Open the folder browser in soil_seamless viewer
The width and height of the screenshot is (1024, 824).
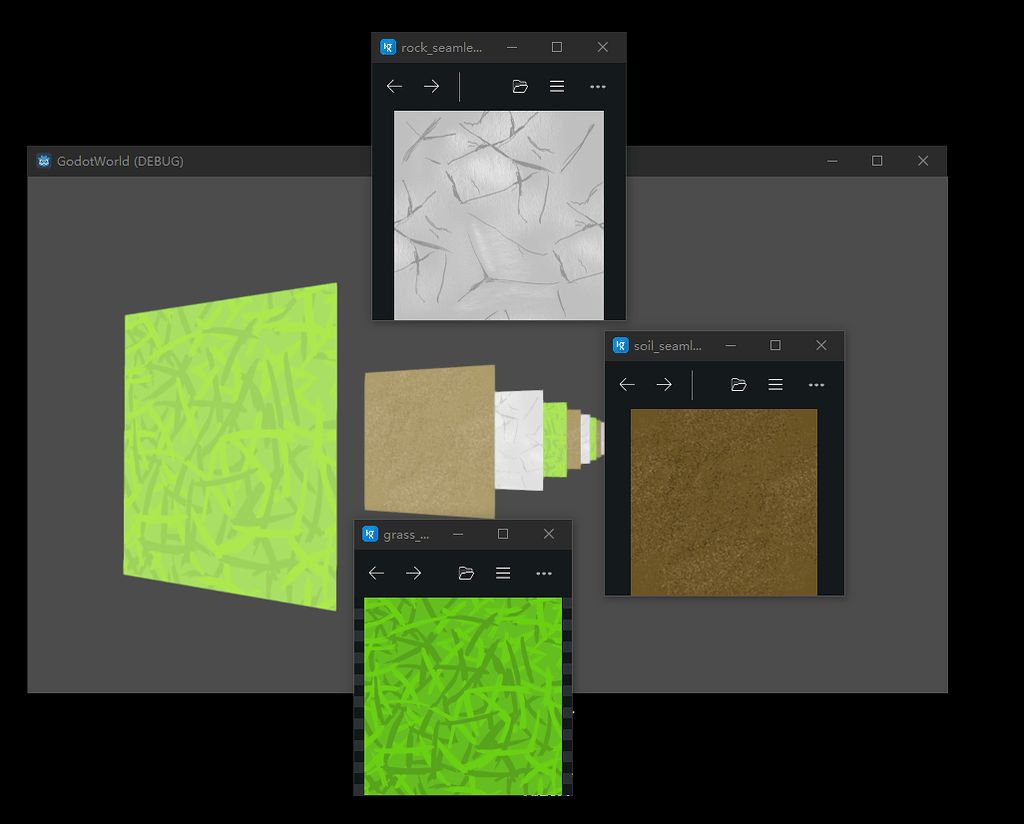tap(738, 384)
